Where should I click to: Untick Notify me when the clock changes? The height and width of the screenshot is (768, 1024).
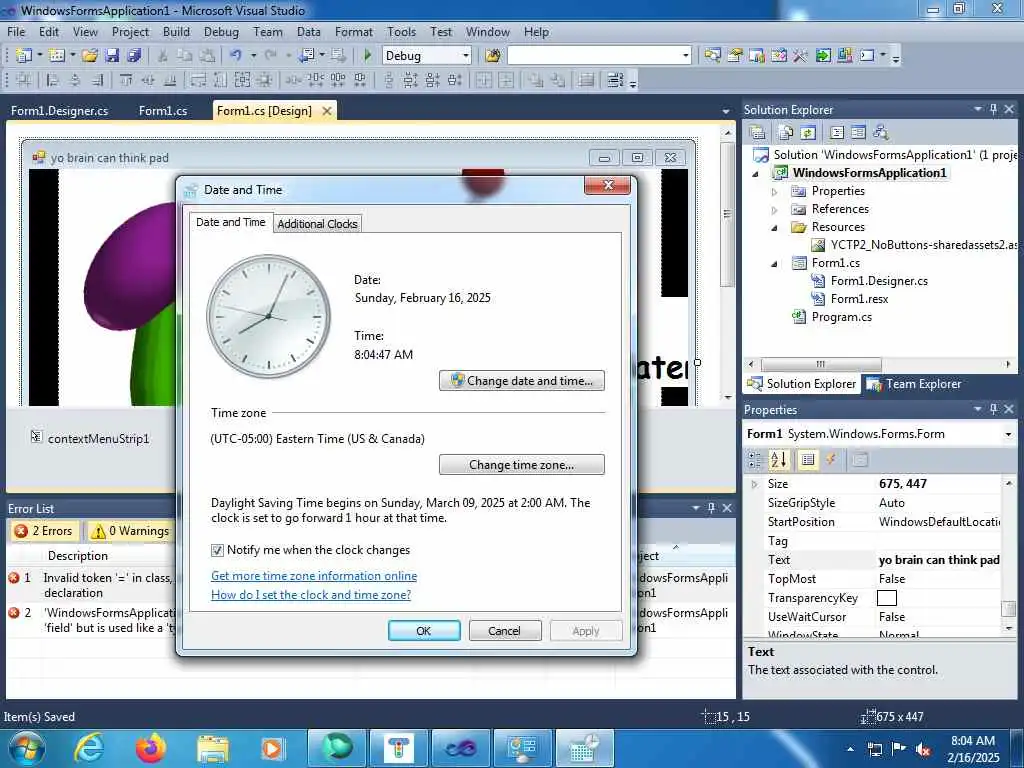[x=217, y=551]
